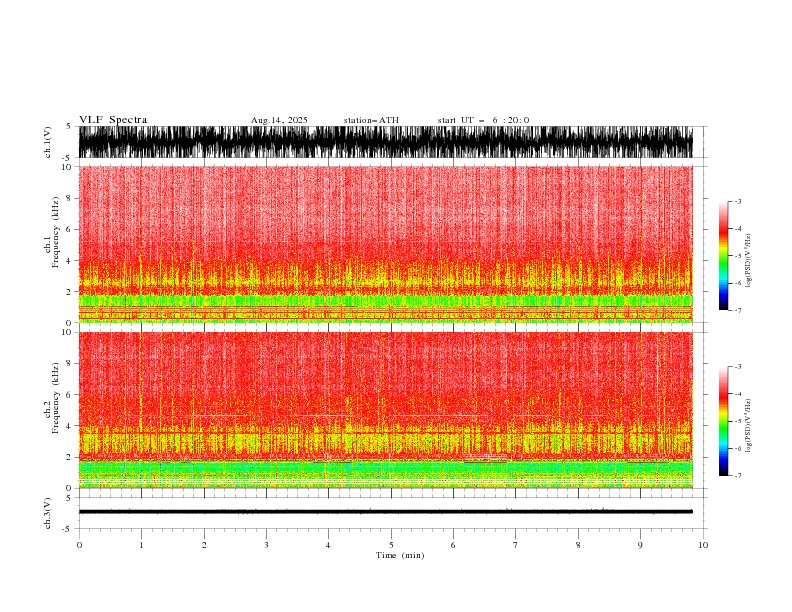Click the ch.1 'Frequency (kHz)' axis label
792x612 pixels.
55,232
